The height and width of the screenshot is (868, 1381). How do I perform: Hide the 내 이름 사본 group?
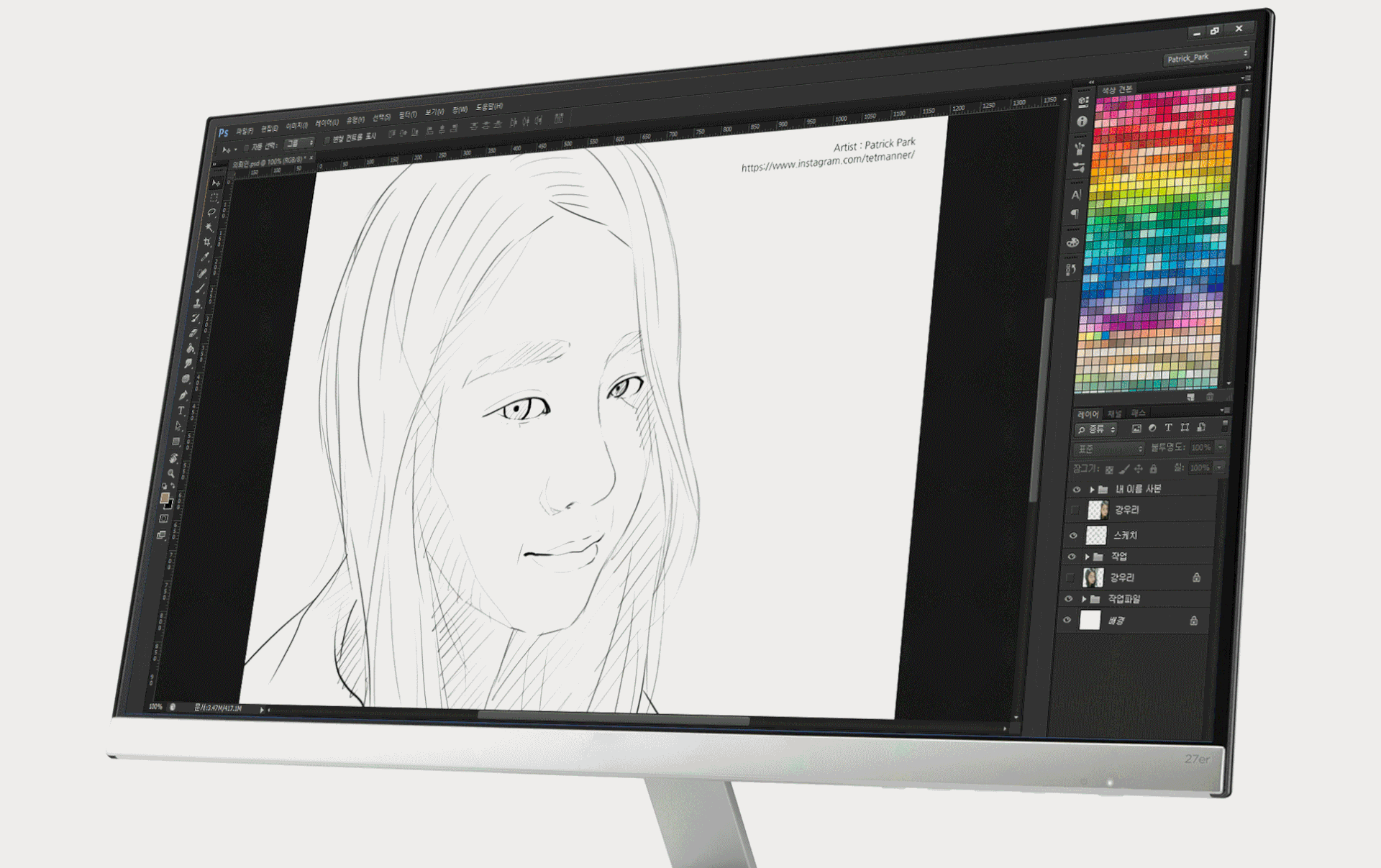tap(1077, 490)
